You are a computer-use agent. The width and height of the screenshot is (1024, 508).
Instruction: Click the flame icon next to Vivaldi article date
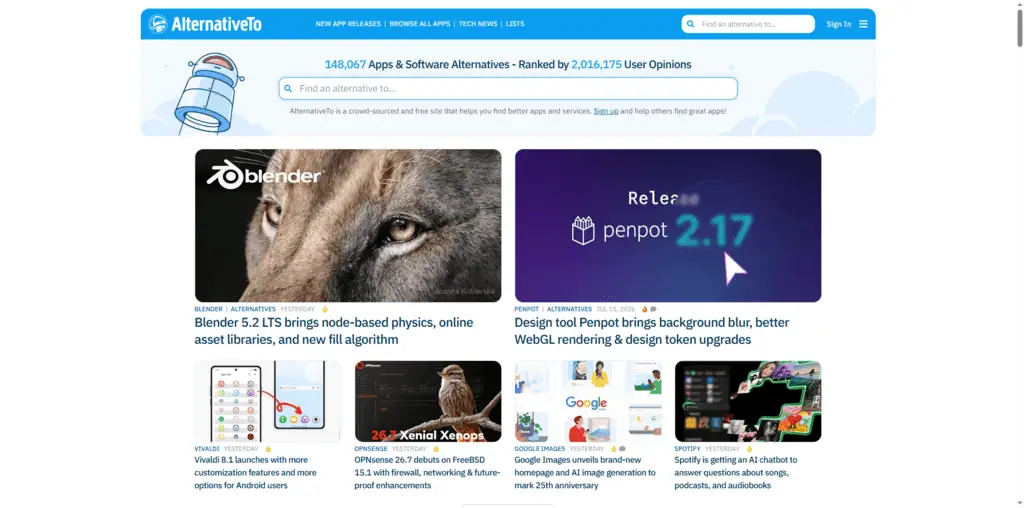point(268,449)
